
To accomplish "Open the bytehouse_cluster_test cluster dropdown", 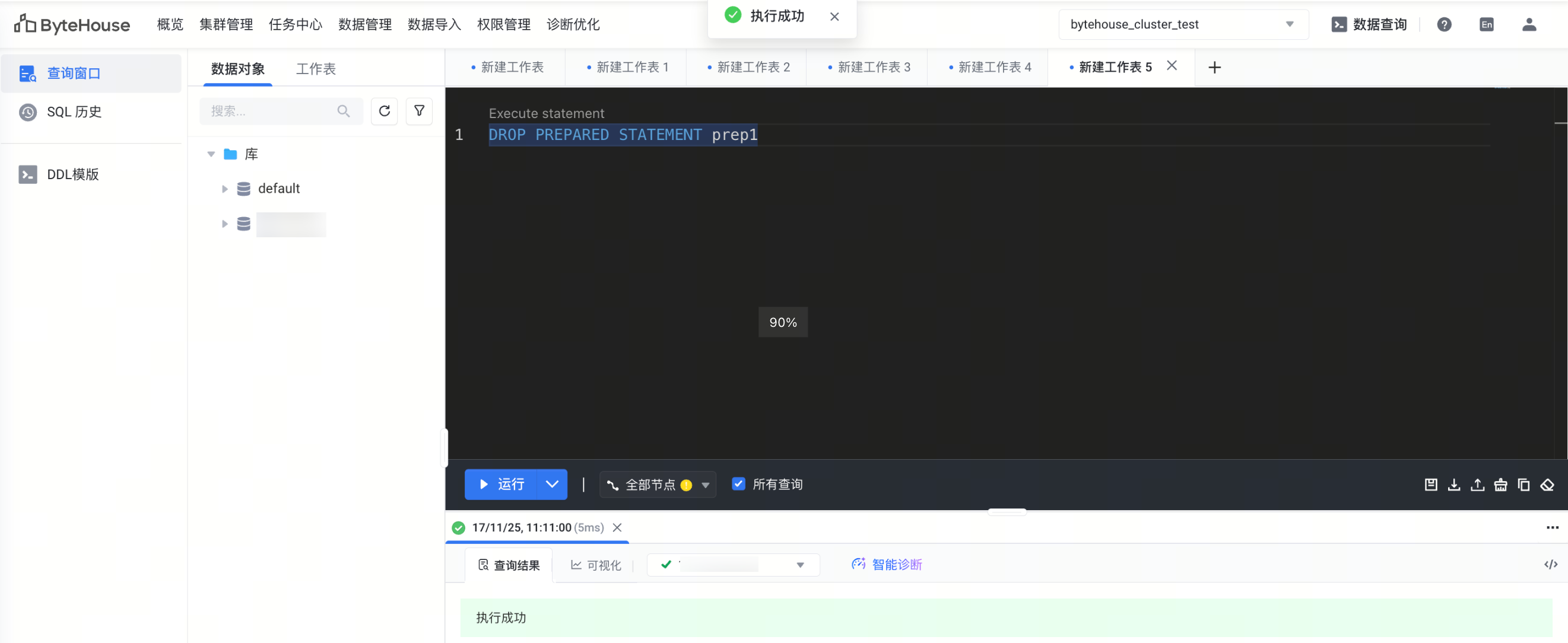I will tap(1183, 24).
